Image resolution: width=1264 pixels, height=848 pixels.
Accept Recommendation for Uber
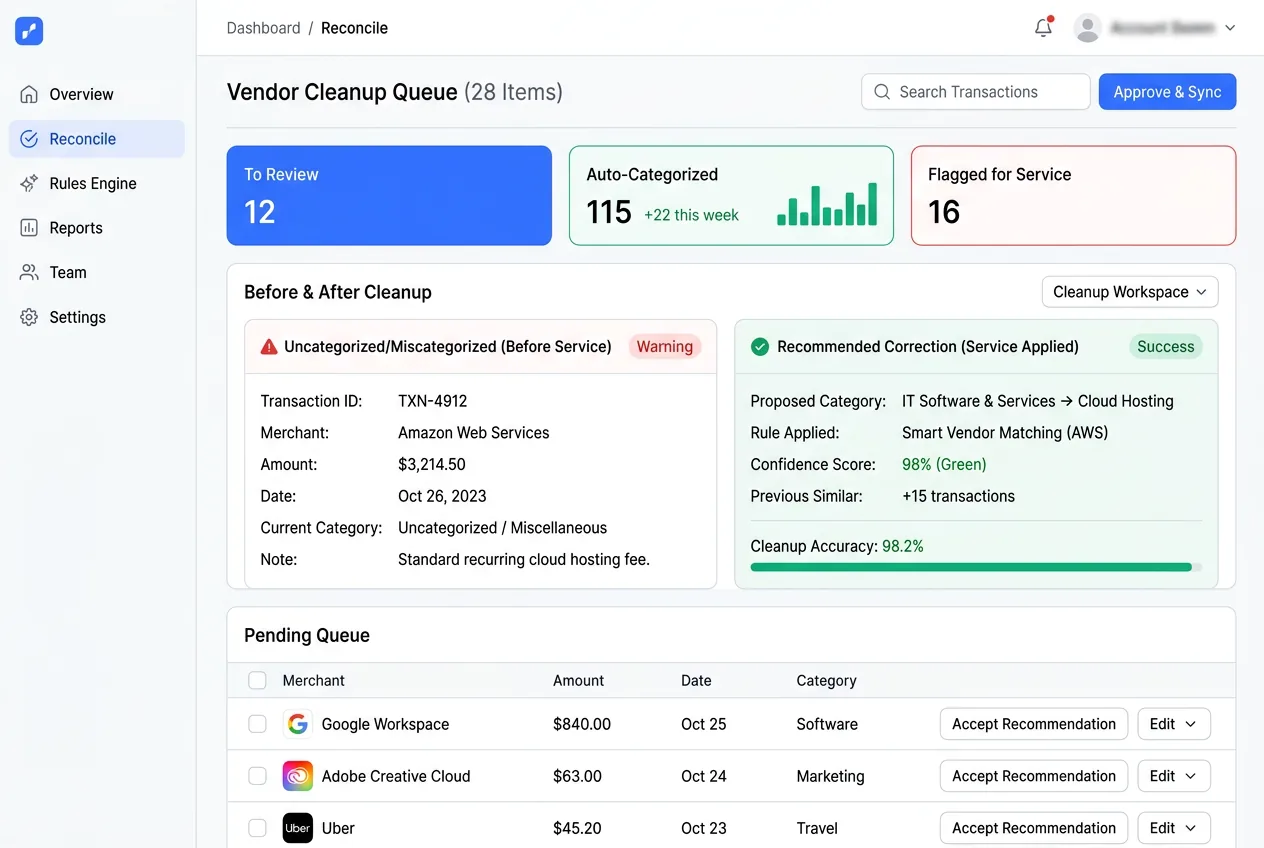(x=1034, y=828)
